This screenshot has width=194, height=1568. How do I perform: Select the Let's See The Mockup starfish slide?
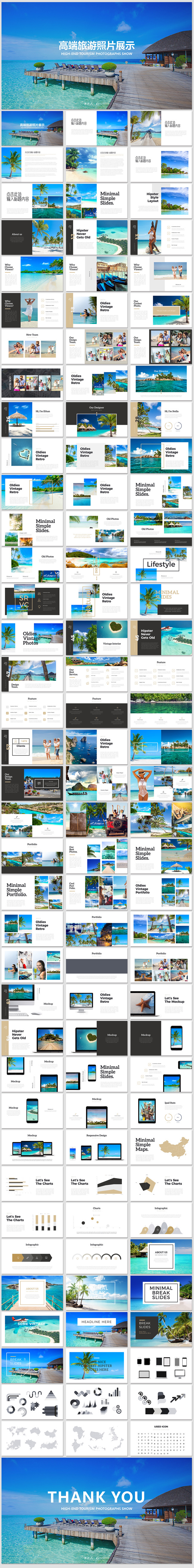(x=161, y=1002)
